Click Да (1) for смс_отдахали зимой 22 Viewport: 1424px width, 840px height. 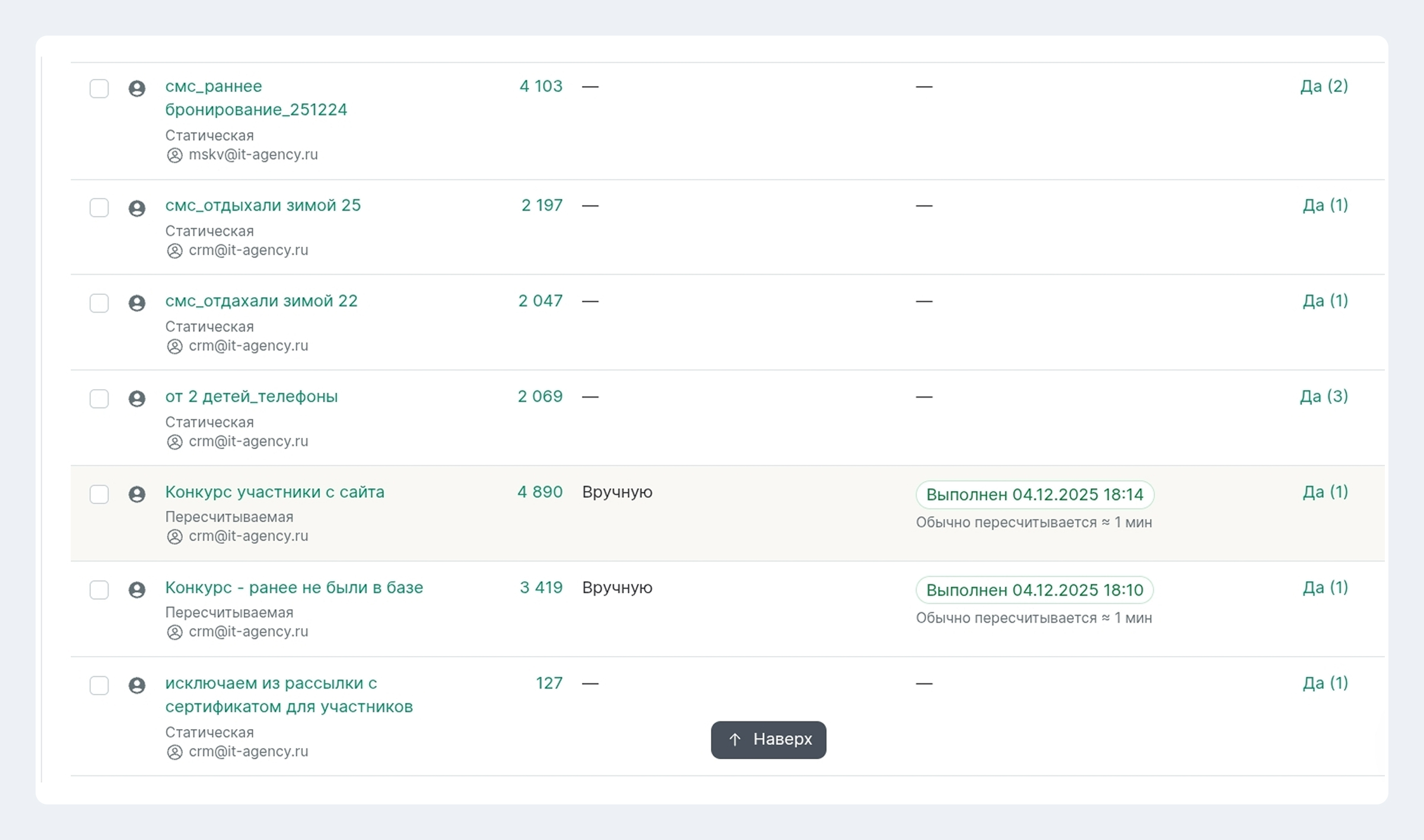click(1325, 301)
